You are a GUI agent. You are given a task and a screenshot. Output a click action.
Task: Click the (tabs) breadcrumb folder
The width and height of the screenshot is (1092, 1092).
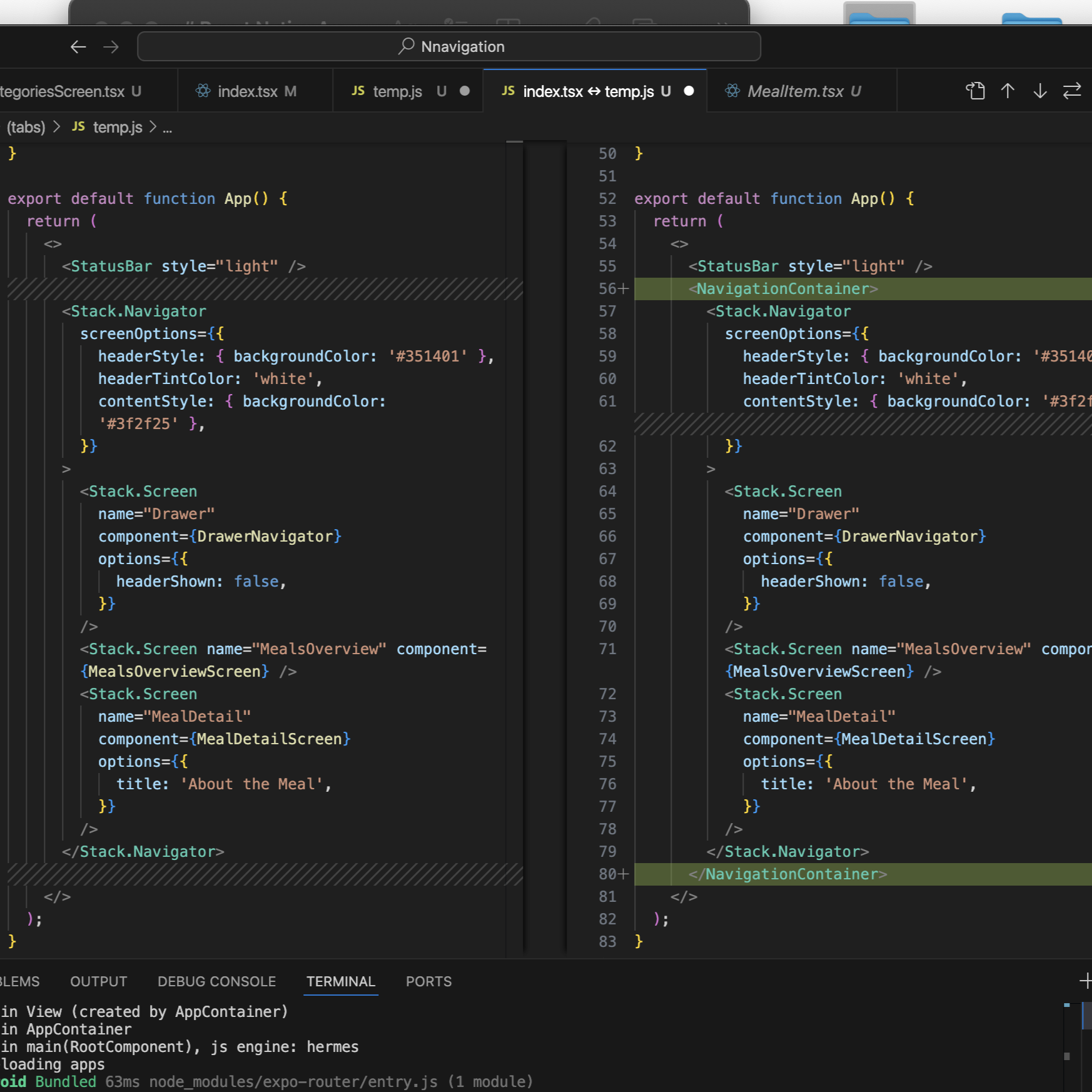click(26, 128)
